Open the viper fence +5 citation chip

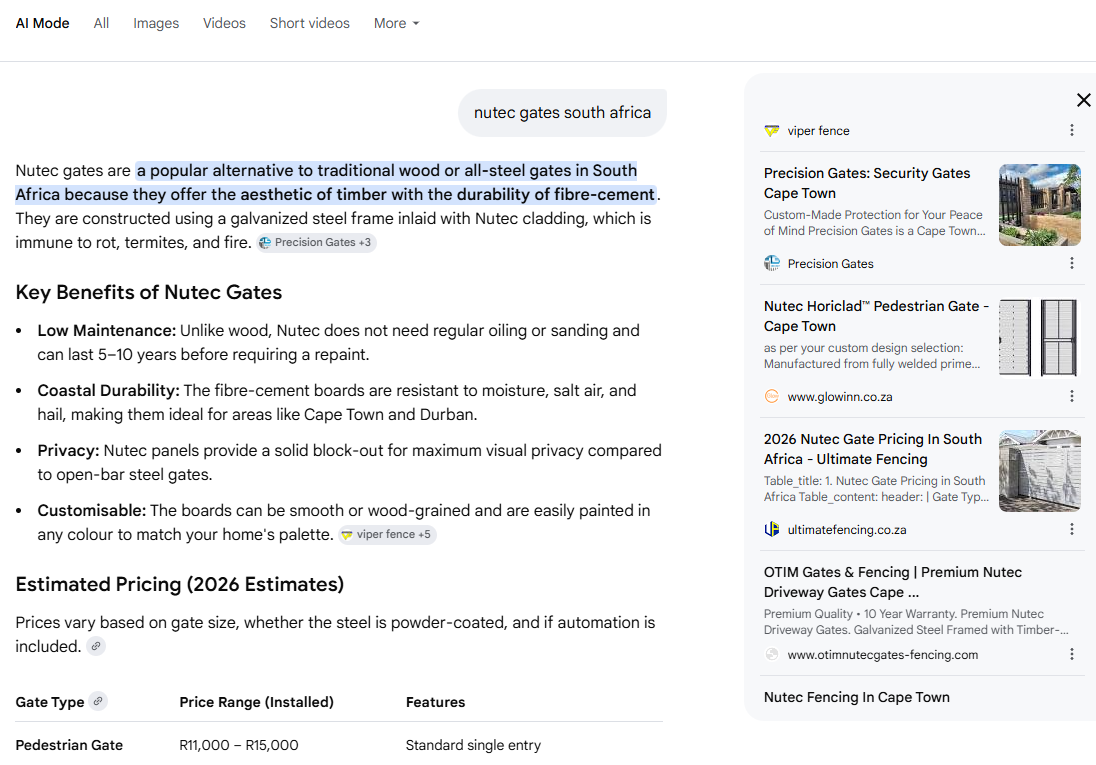[387, 535]
